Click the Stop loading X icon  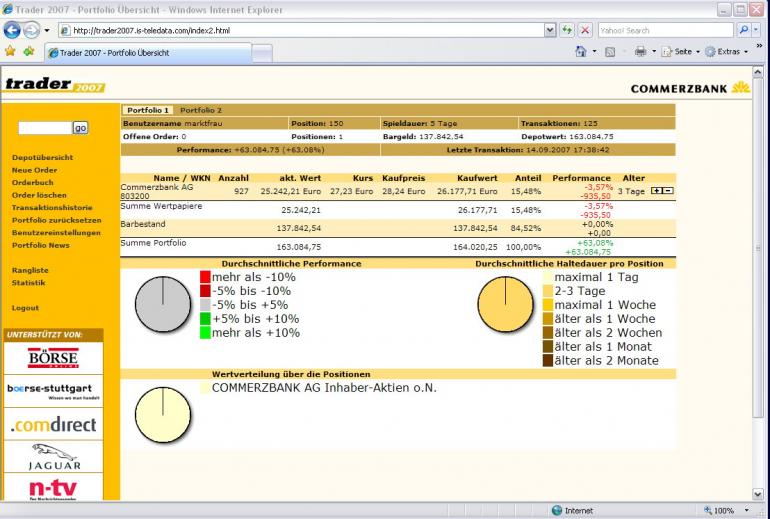coord(586,30)
